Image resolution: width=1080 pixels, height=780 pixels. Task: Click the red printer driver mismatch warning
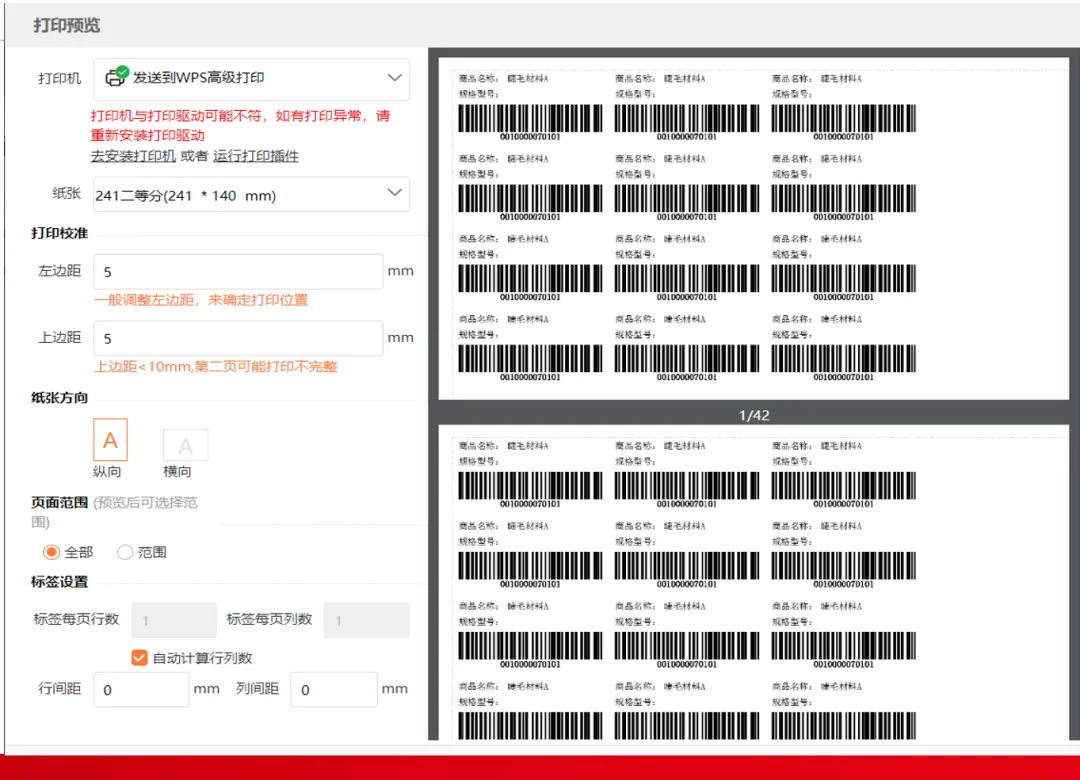point(240,125)
